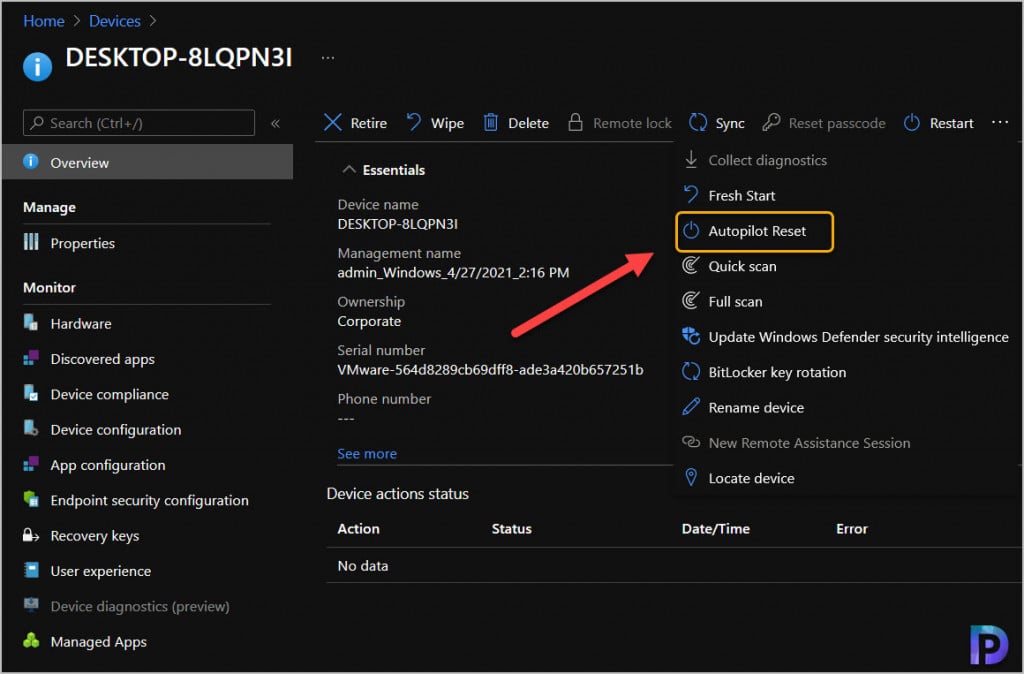Click the New Remote Assistance Session icon

(690, 441)
